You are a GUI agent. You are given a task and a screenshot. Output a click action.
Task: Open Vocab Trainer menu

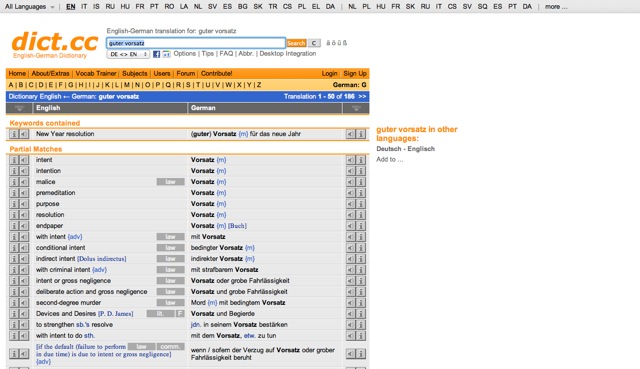96,73
